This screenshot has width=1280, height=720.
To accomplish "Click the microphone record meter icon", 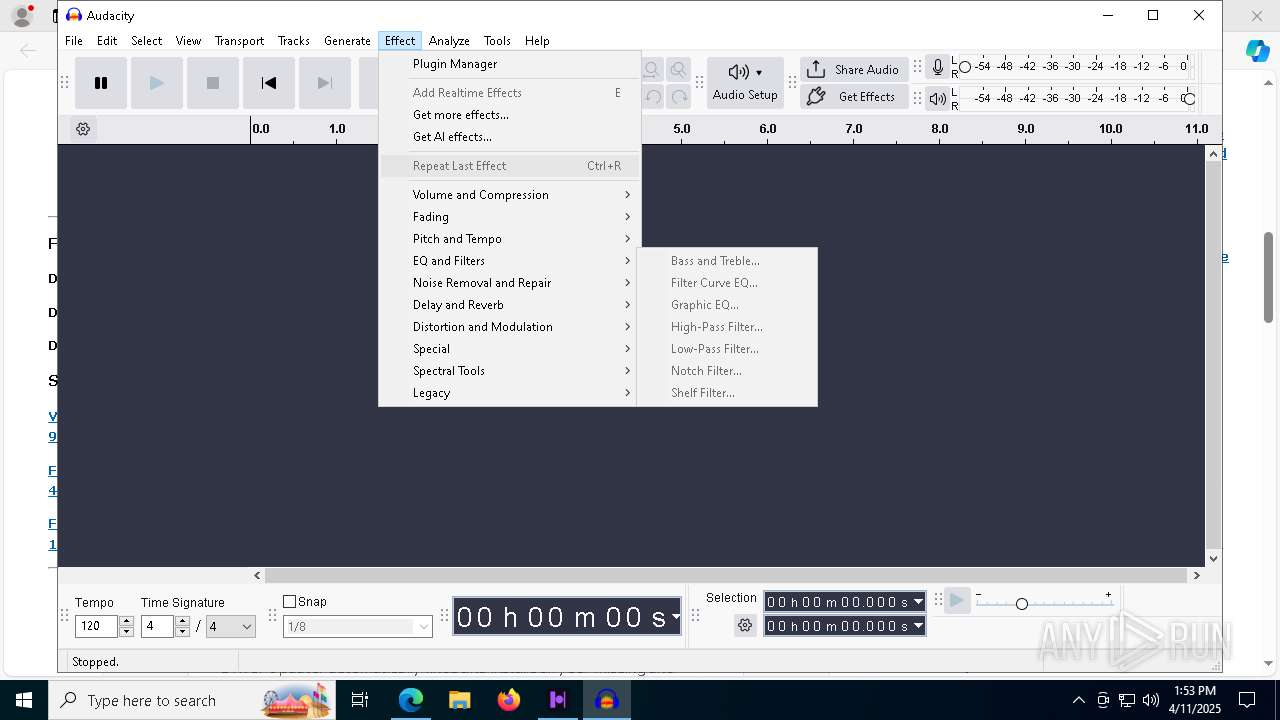I will 937,67.
